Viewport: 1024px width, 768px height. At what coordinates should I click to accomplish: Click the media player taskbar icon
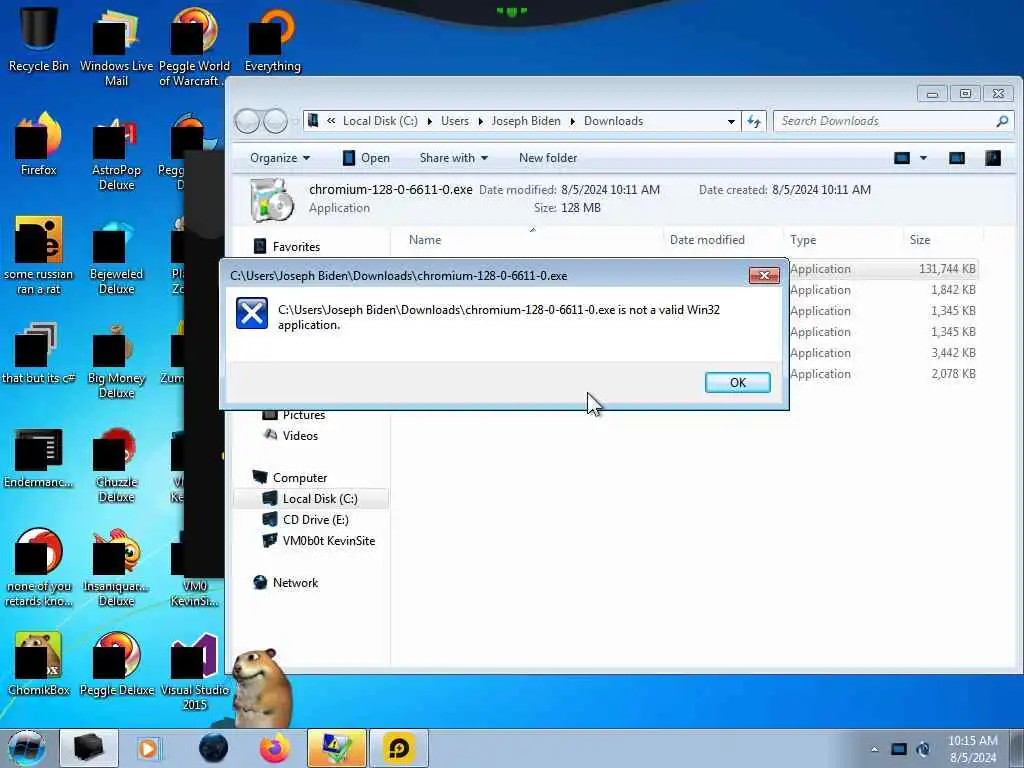coord(148,748)
